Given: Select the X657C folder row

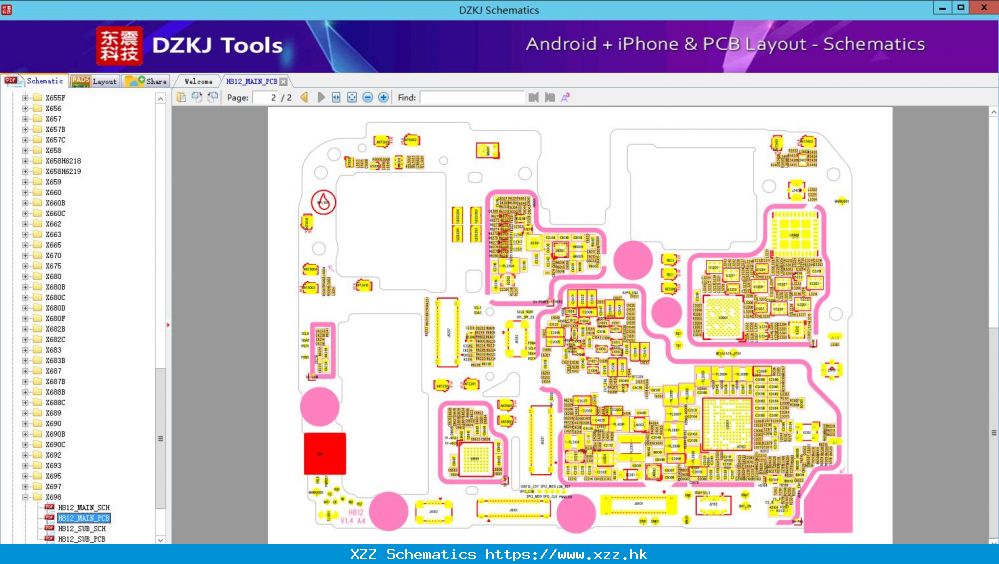Looking at the screenshot, I should point(55,140).
